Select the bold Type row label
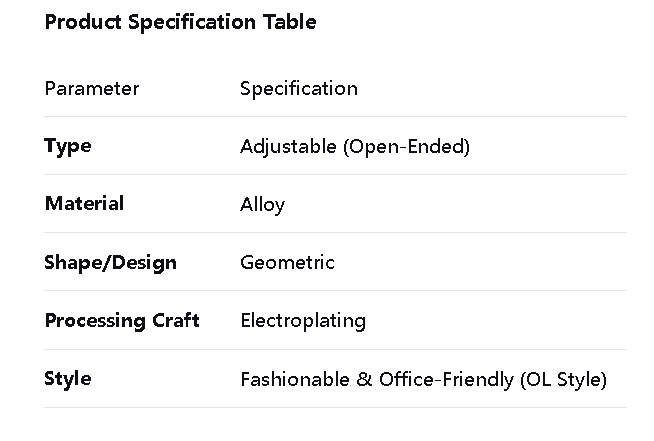This screenshot has width=654, height=441. point(68,146)
